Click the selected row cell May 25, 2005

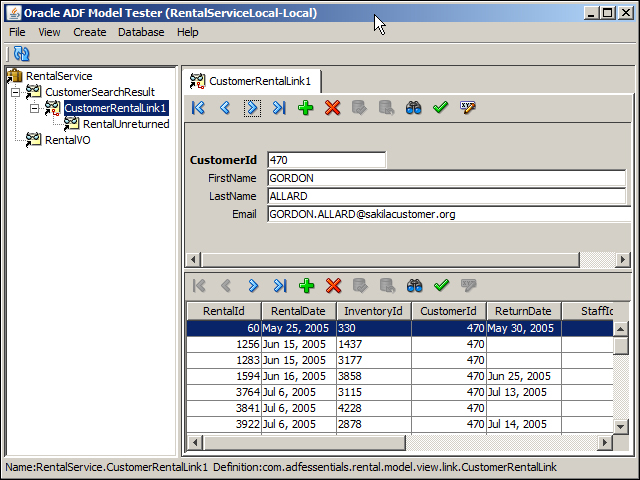click(x=299, y=328)
